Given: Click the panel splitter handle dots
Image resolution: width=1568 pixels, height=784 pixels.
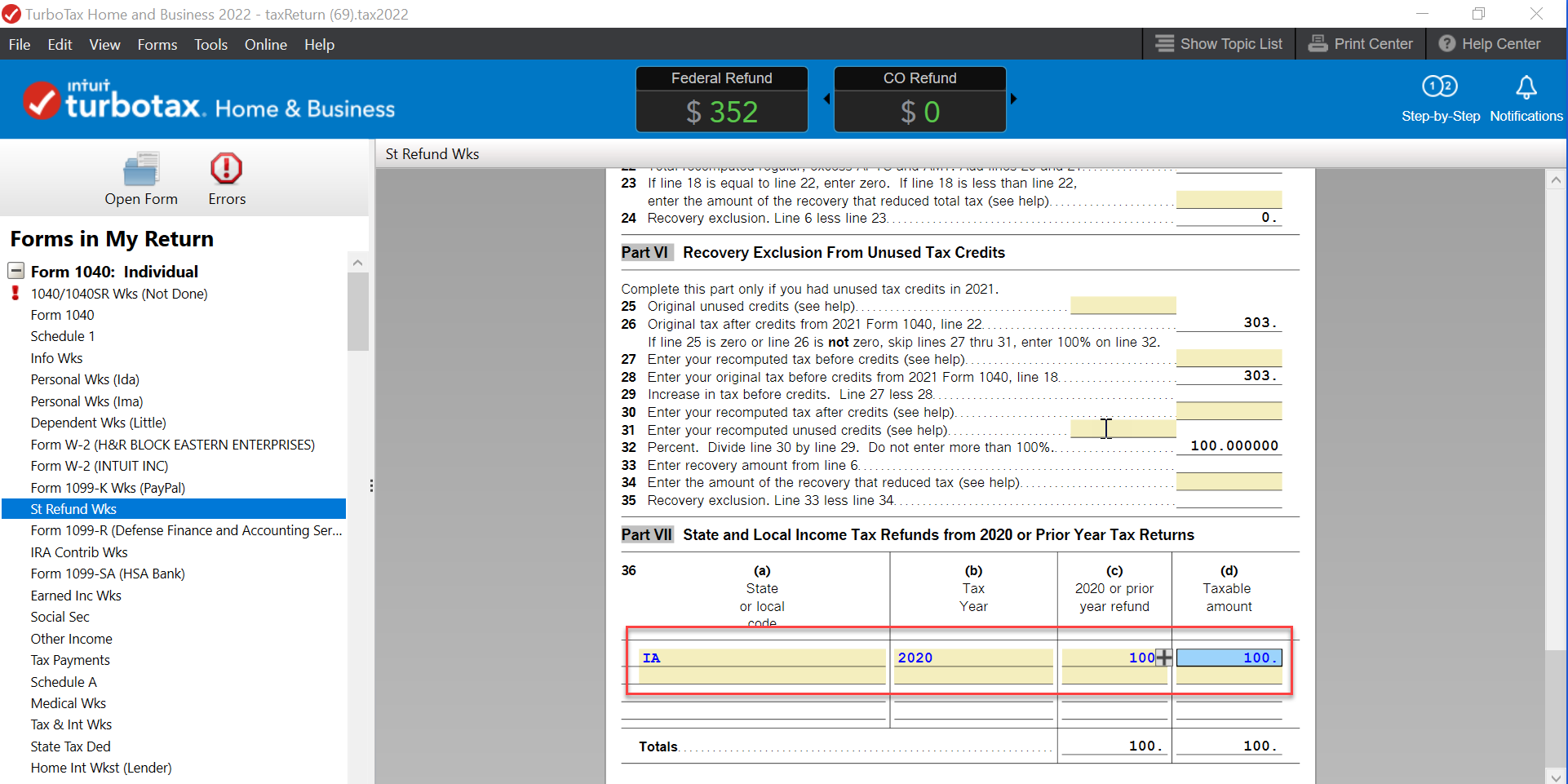Looking at the screenshot, I should [371, 486].
